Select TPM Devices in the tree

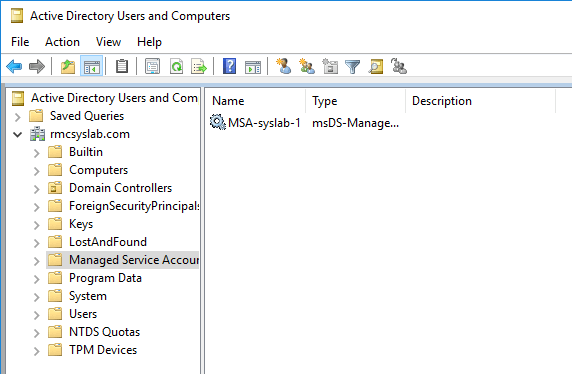pyautogui.click(x=103, y=350)
